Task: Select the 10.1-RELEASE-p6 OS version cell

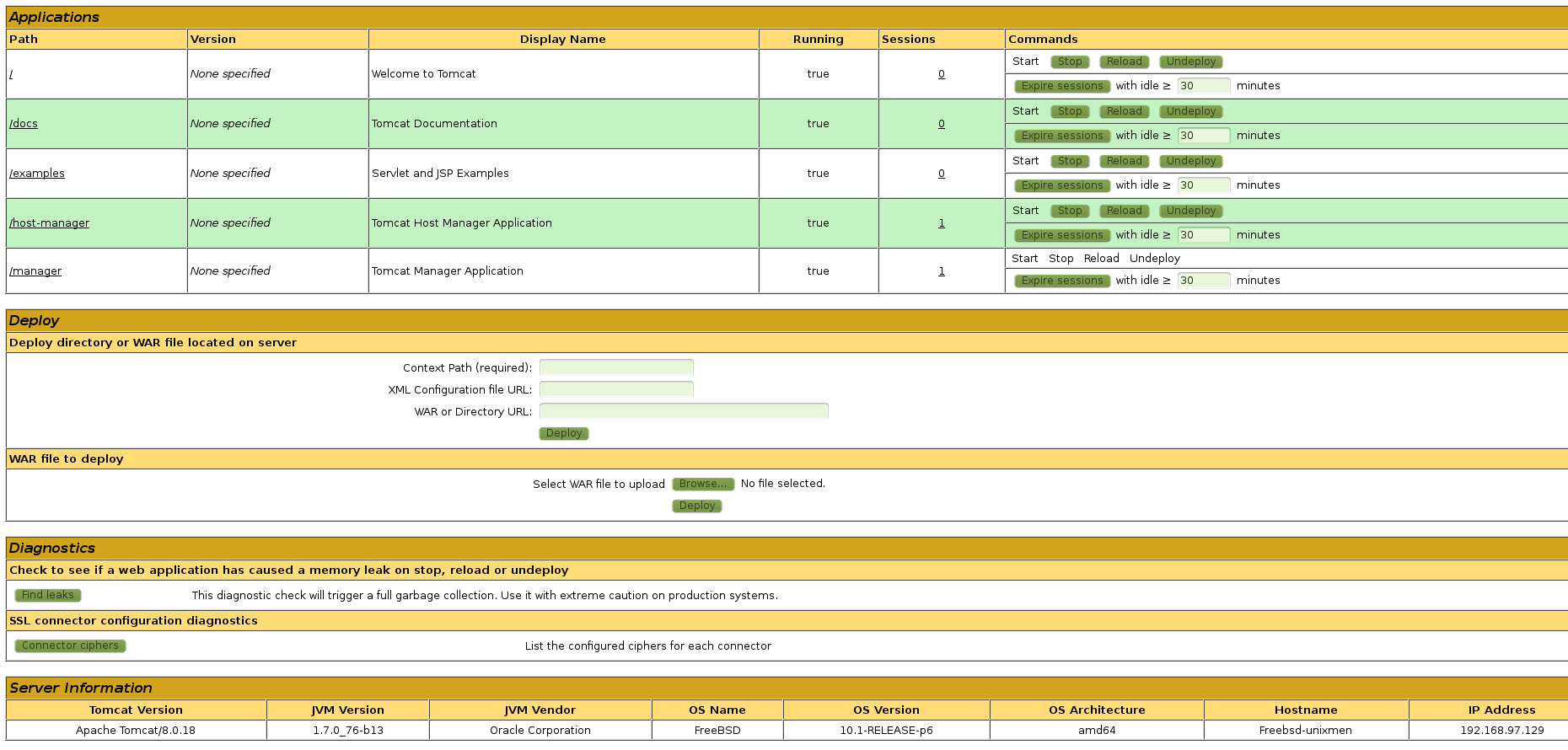Action: click(886, 731)
